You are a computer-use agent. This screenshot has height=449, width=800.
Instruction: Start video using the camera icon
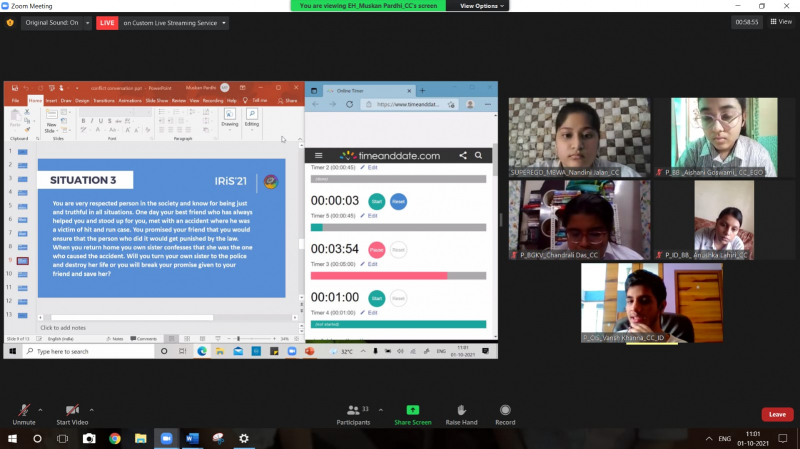[72, 411]
